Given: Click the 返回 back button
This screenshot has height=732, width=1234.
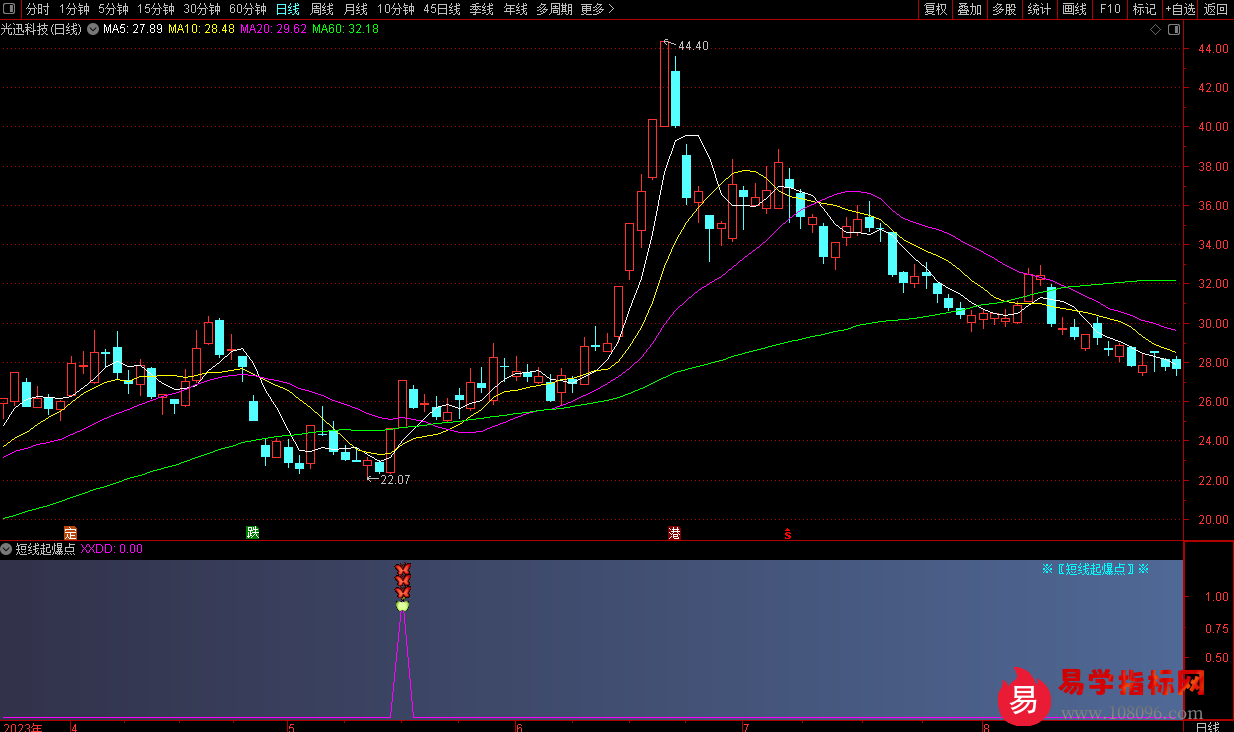Looking at the screenshot, I should pos(1215,9).
